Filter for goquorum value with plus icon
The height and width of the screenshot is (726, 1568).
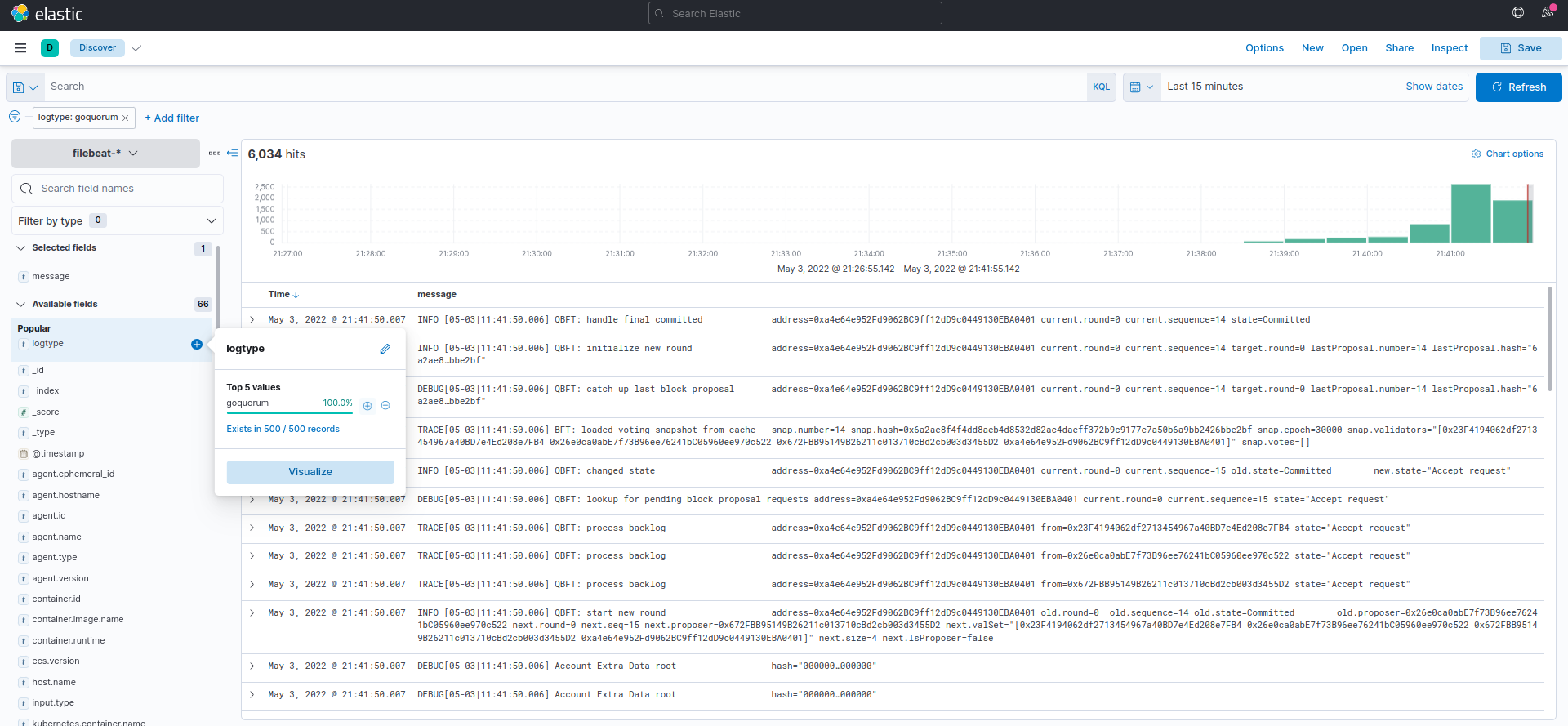coord(367,406)
